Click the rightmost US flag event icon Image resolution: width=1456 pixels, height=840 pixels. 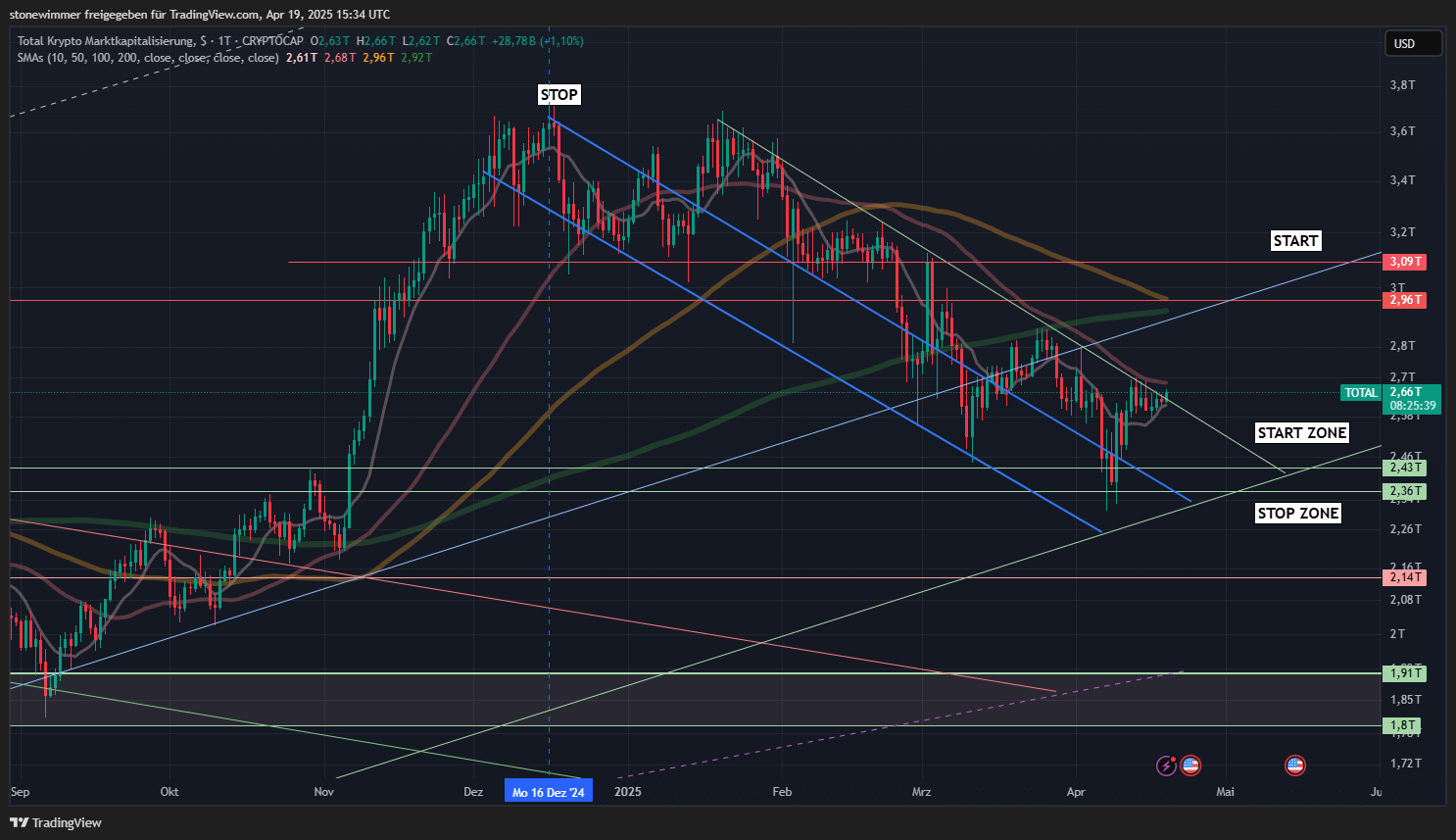(1294, 766)
